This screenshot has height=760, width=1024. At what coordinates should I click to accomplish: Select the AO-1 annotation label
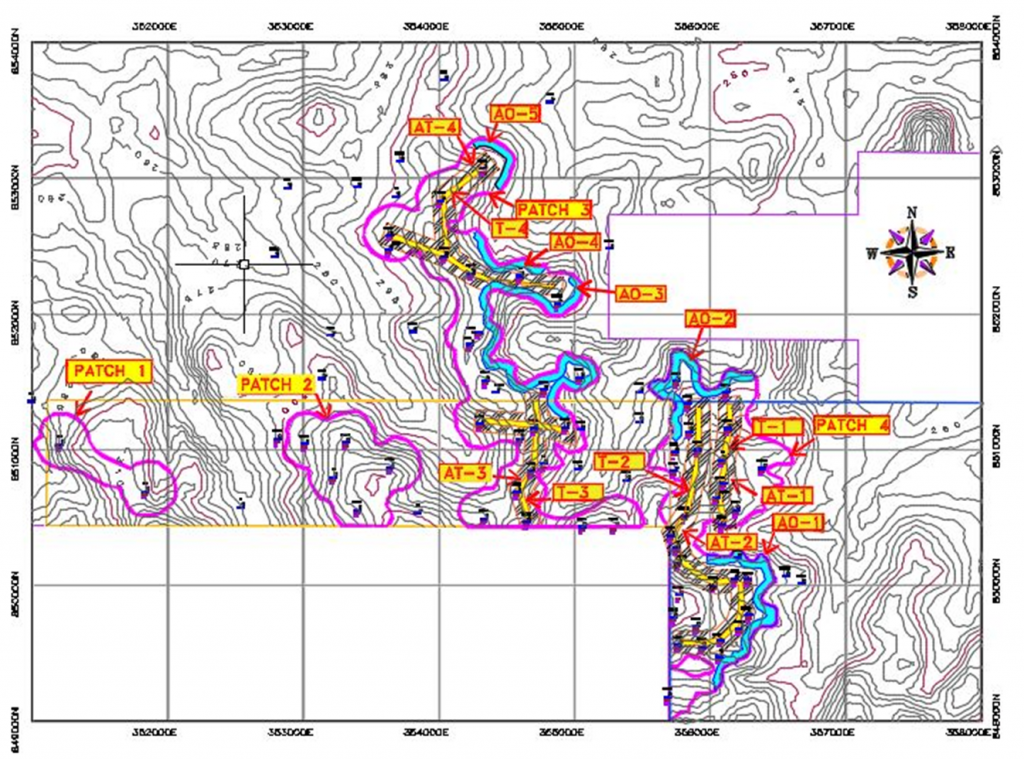pos(798,522)
